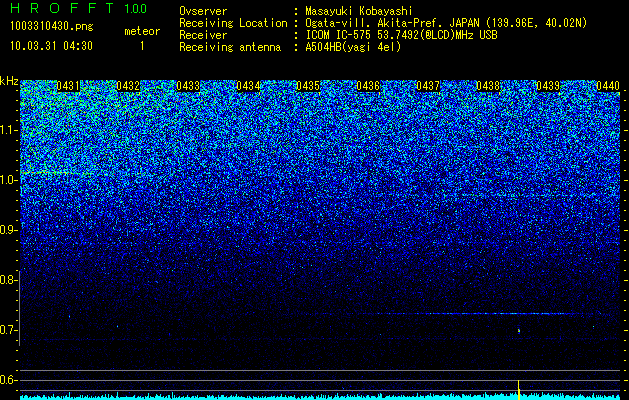Click the 0.7 kHz axis label
629x400 pixels.
tap(9, 330)
